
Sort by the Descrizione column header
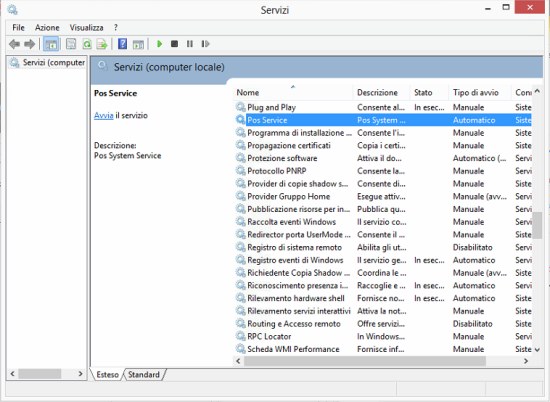[381, 93]
